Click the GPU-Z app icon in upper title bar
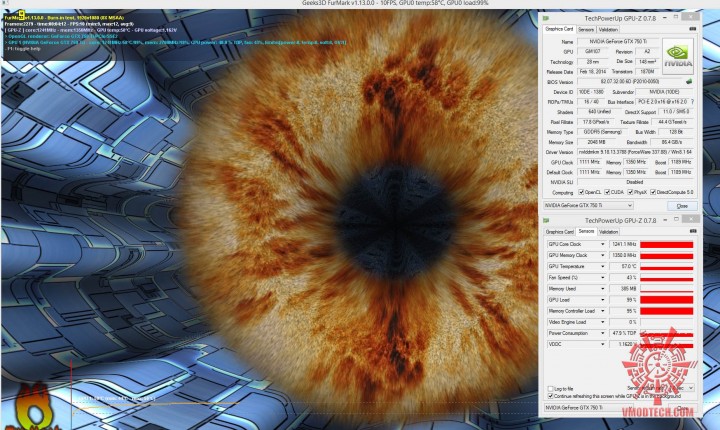This screenshot has height=430, width=720. (546, 18)
